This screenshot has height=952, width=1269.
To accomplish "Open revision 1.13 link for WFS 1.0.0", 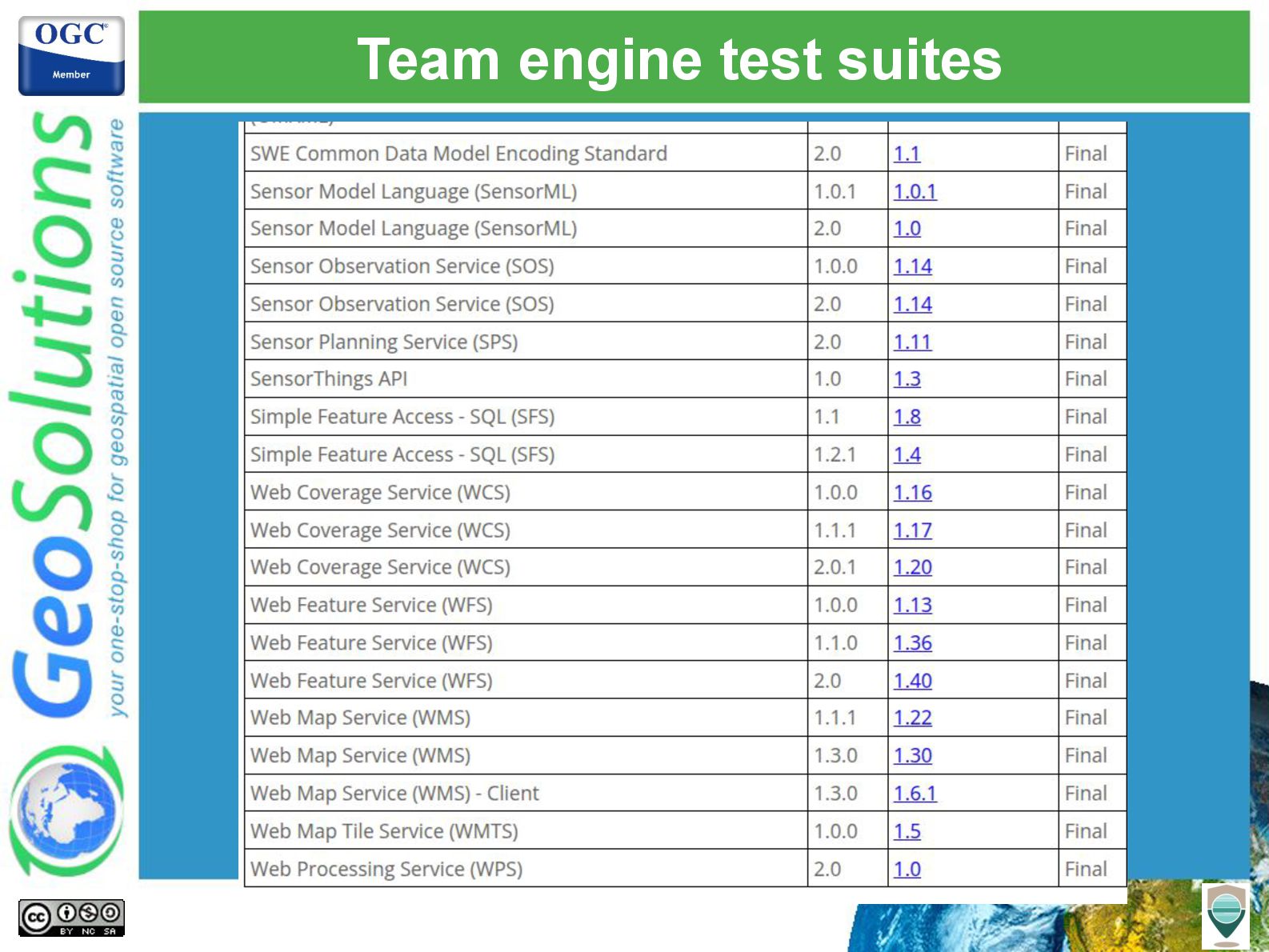I will pos(912,605).
